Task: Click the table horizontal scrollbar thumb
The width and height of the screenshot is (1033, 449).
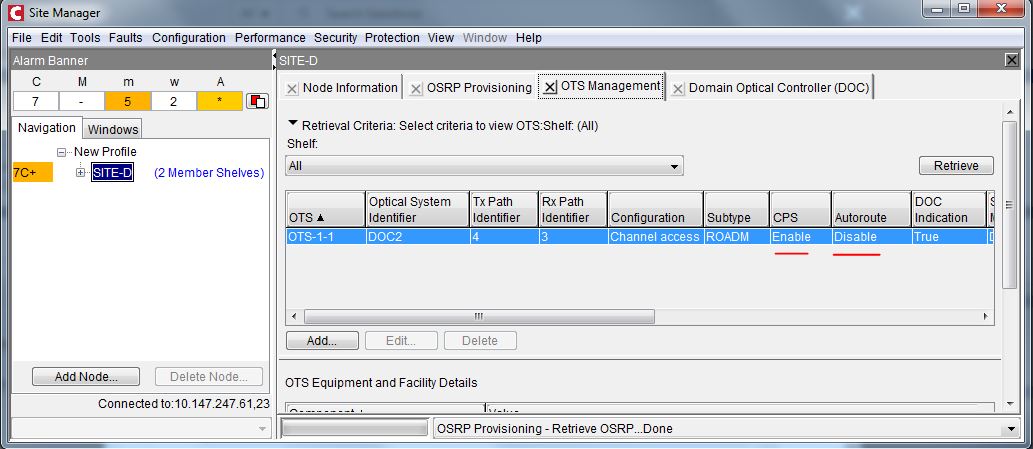Action: click(x=479, y=317)
